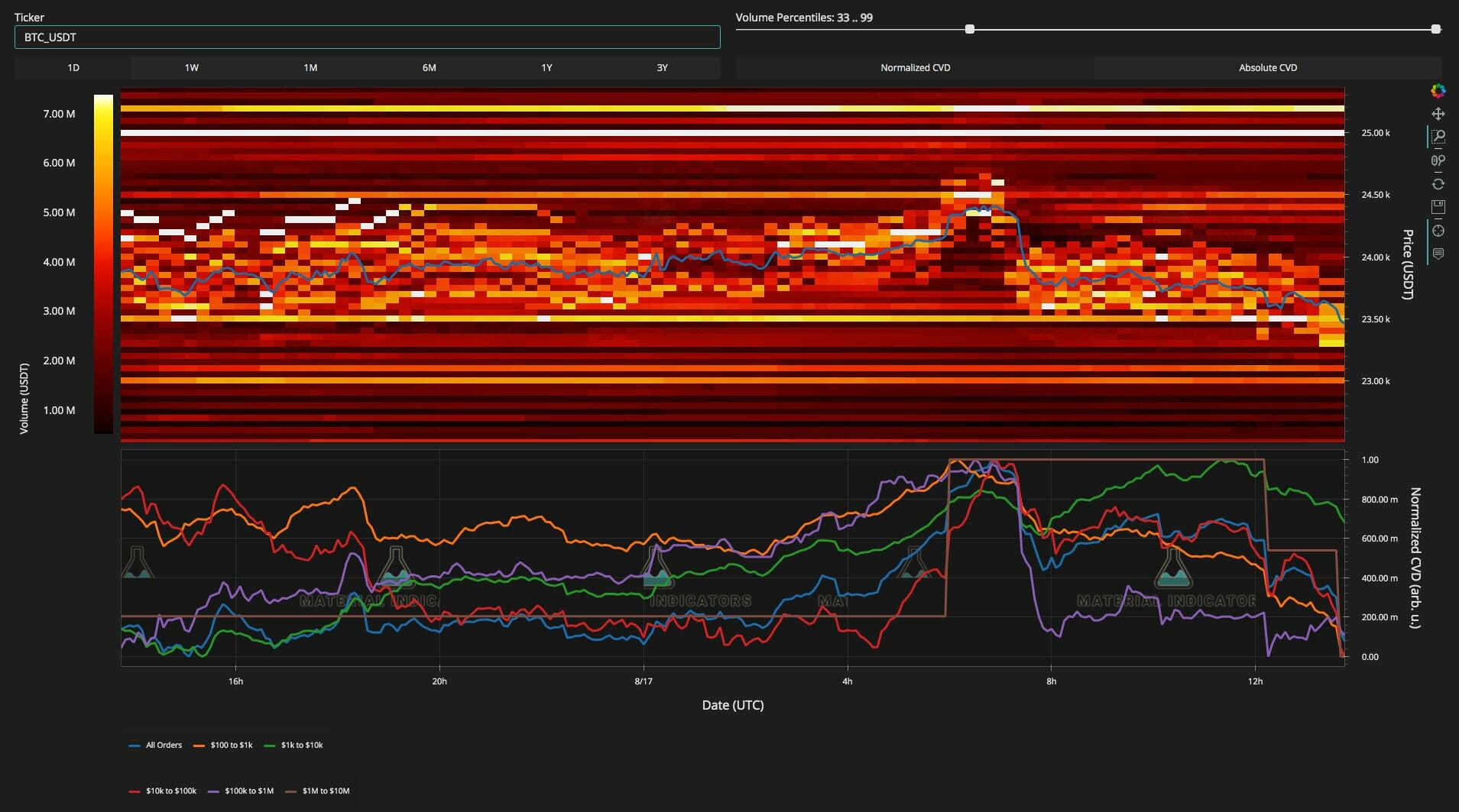Viewport: 1459px width, 812px height.
Task: Toggle the Hover tooltip tool
Action: [1438, 254]
